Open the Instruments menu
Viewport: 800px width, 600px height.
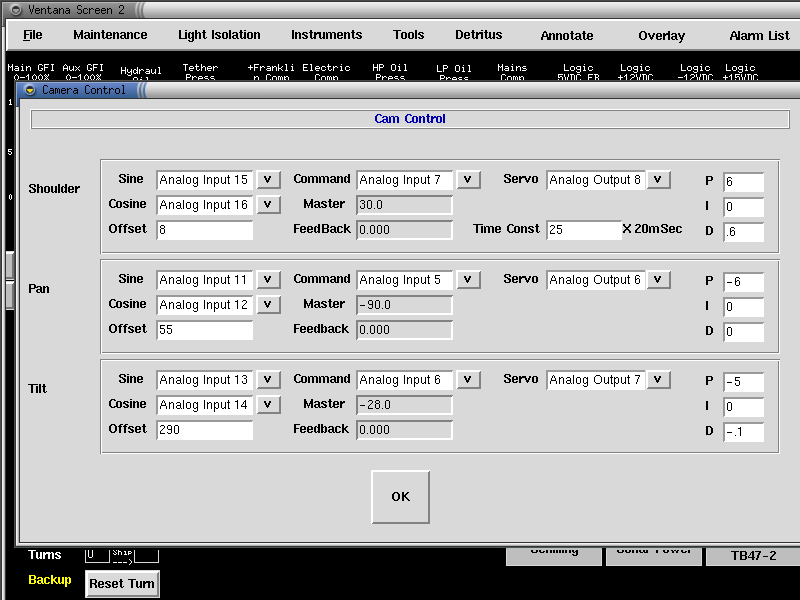pyautogui.click(x=327, y=35)
